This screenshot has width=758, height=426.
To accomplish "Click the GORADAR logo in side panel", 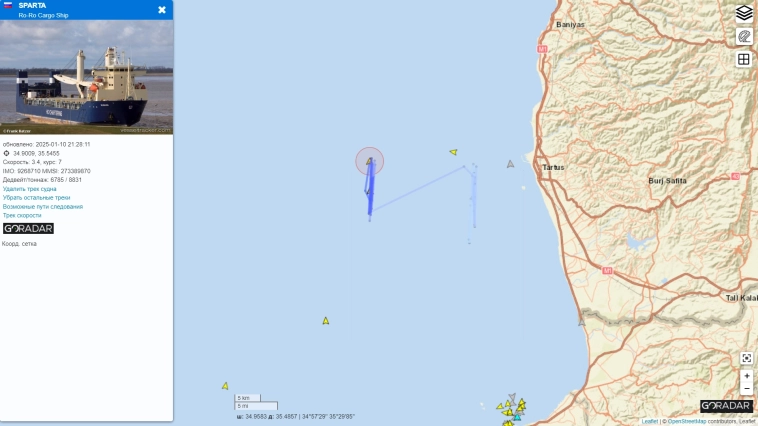I will (28, 228).
